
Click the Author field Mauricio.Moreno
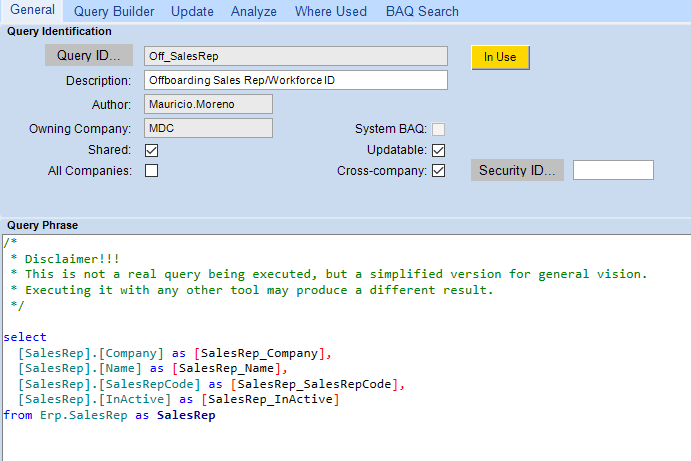click(208, 104)
